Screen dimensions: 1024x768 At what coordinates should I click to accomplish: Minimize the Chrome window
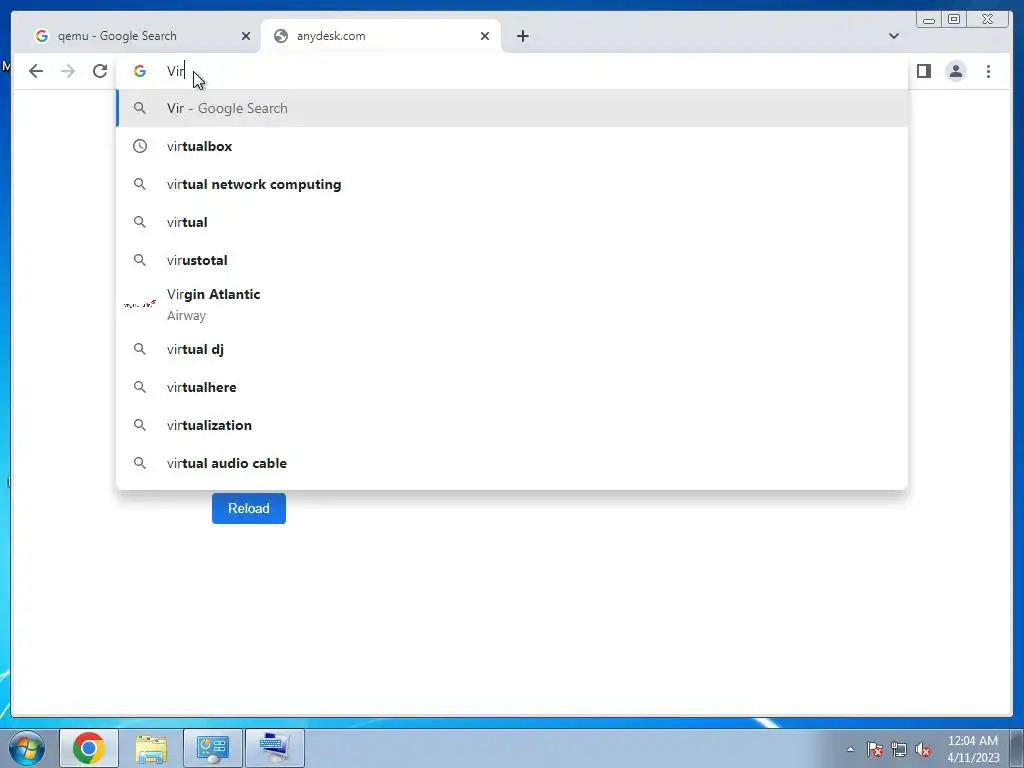pos(929,20)
